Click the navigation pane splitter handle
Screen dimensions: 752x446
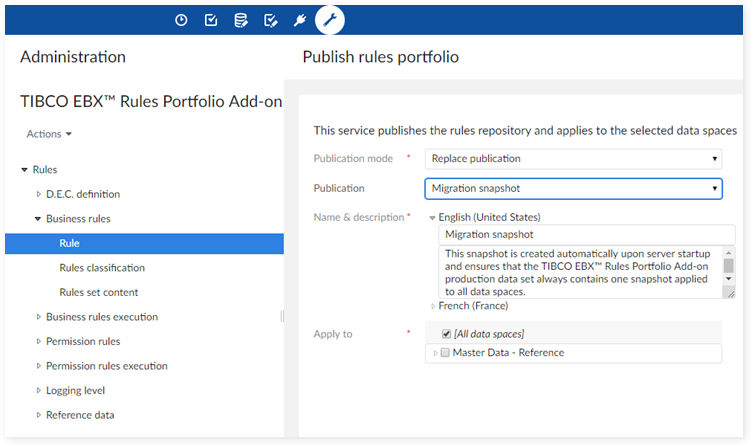point(282,316)
